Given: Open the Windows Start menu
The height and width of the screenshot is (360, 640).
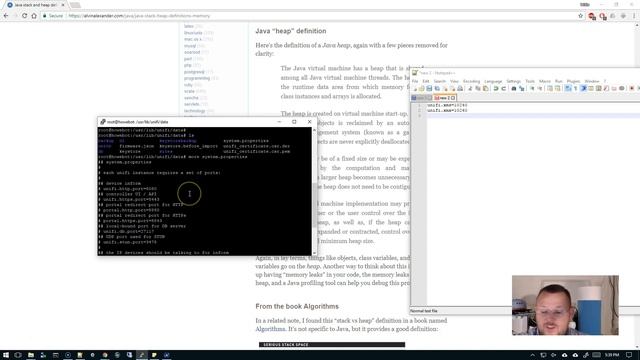Looking at the screenshot, I should click(x=6, y=355).
